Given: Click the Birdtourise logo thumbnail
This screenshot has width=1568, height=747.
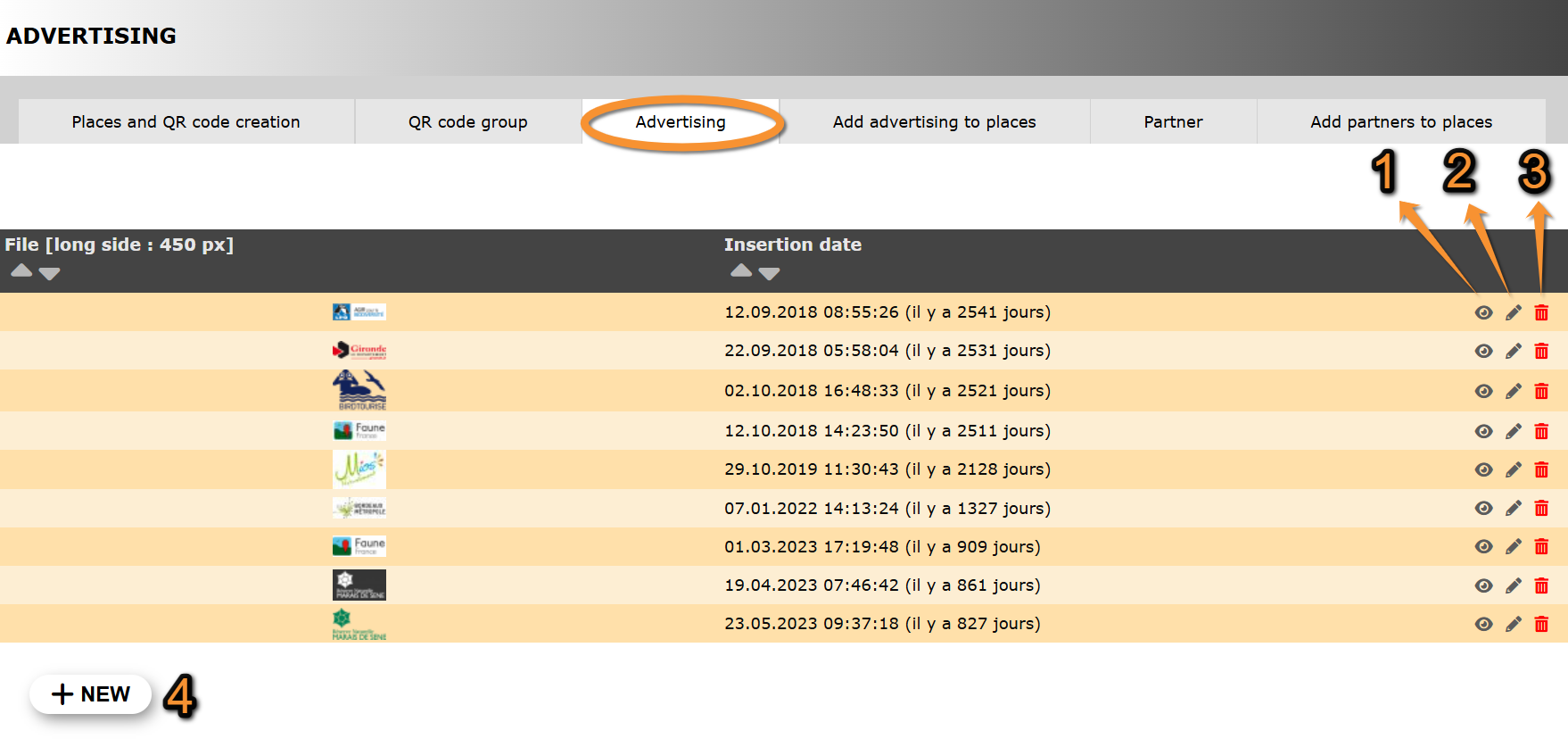Looking at the screenshot, I should [x=359, y=390].
